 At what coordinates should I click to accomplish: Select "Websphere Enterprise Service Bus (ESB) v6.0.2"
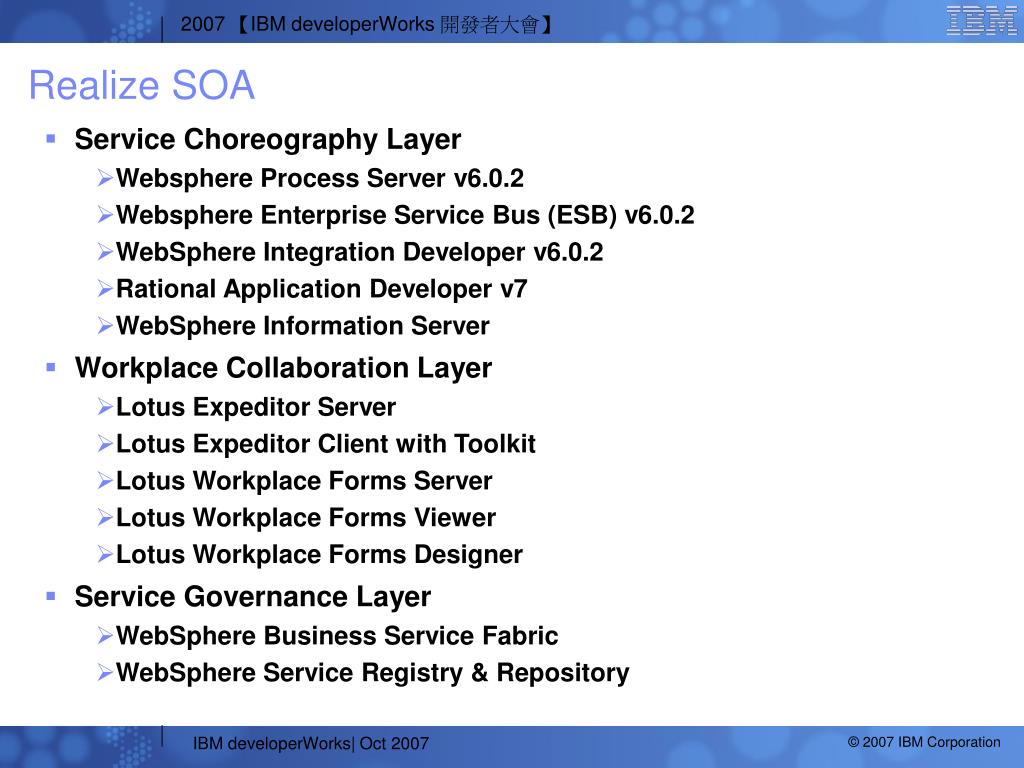[x=405, y=216]
